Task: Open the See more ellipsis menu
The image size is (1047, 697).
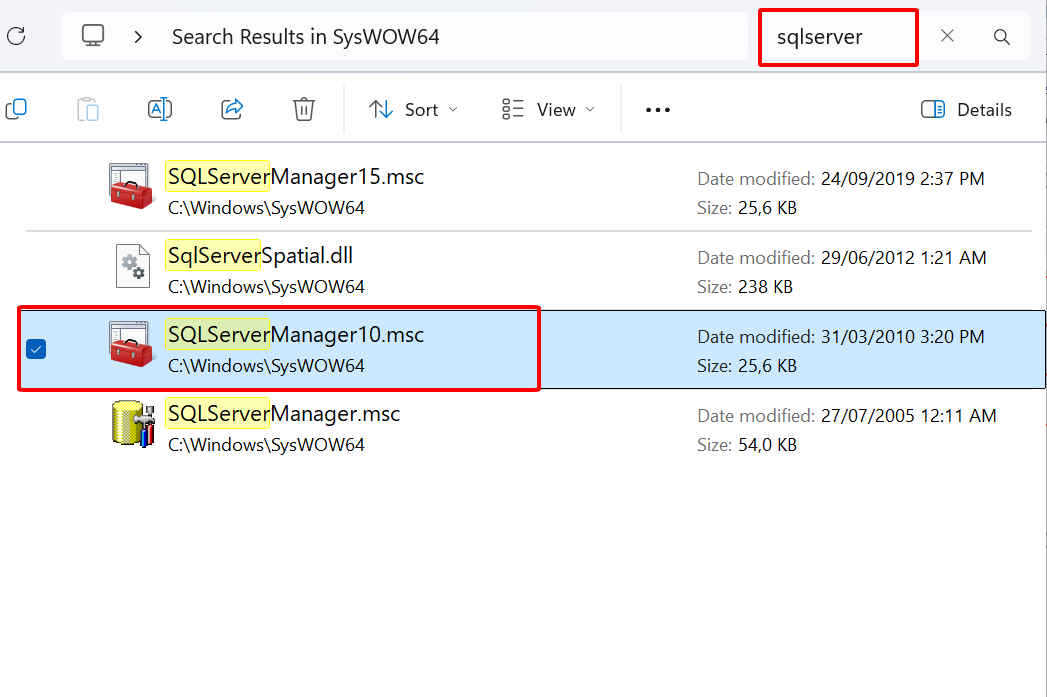Action: (x=658, y=110)
